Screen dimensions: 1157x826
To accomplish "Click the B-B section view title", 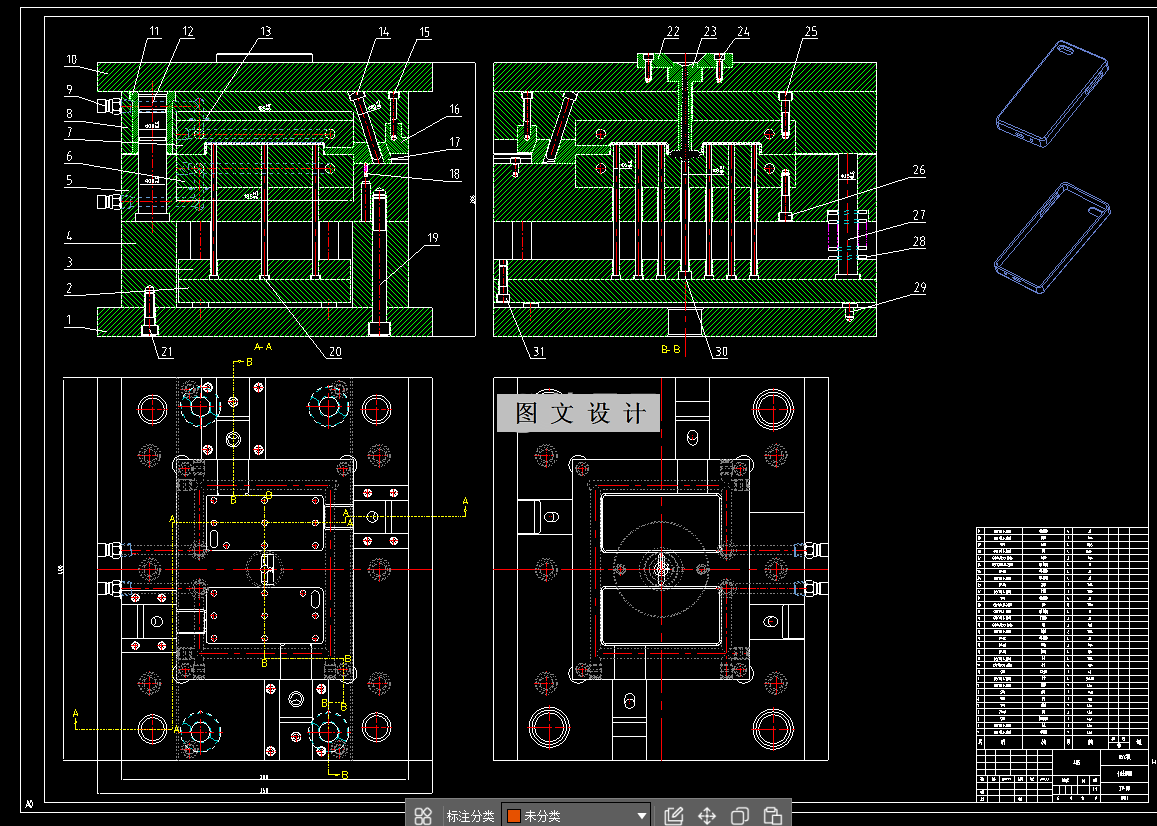I will pyautogui.click(x=670, y=349).
